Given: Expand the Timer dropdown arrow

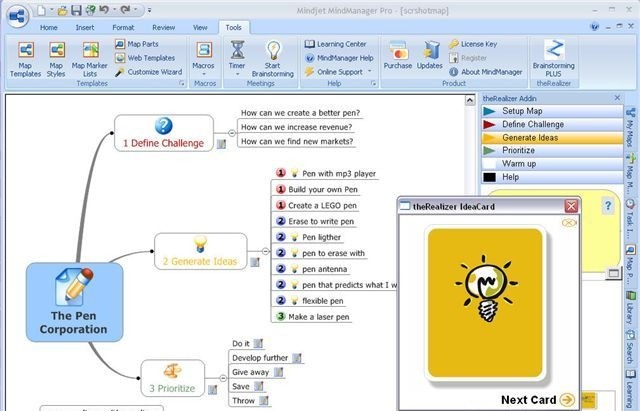Looking at the screenshot, I should 237,75.
